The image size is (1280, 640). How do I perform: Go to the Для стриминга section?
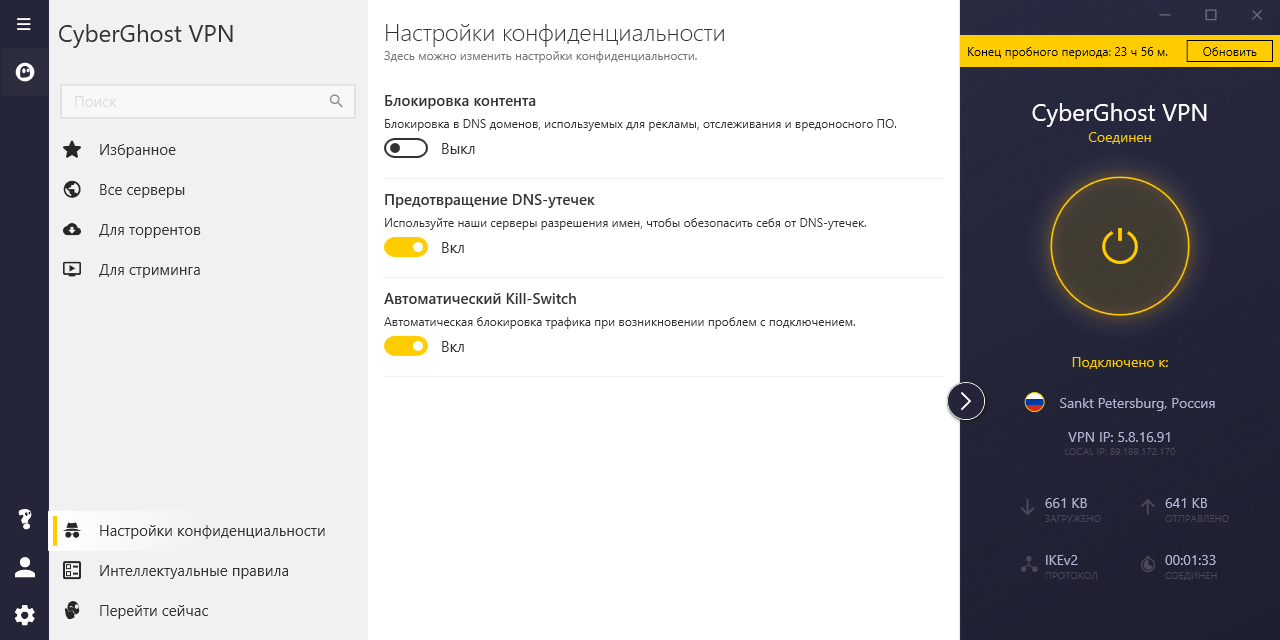(150, 270)
